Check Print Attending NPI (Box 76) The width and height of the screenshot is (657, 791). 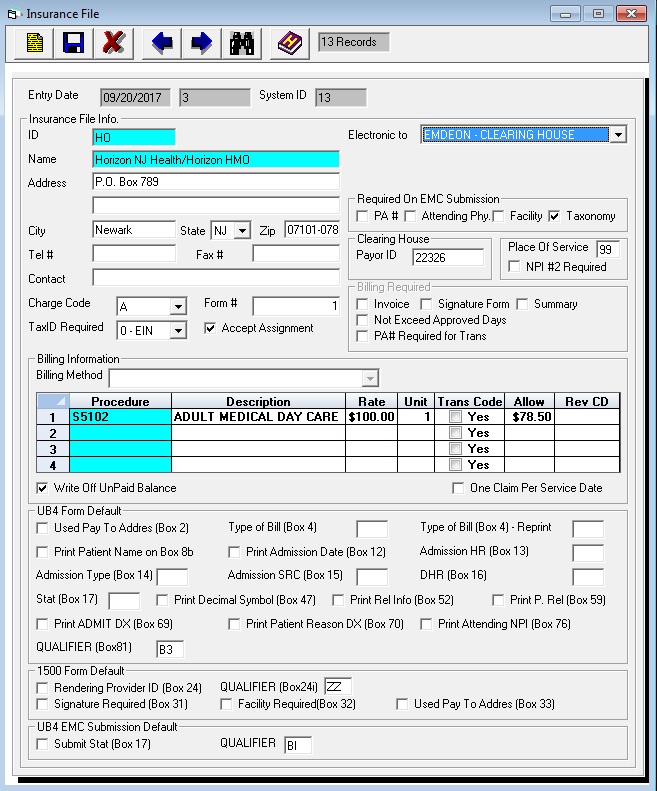[x=426, y=624]
